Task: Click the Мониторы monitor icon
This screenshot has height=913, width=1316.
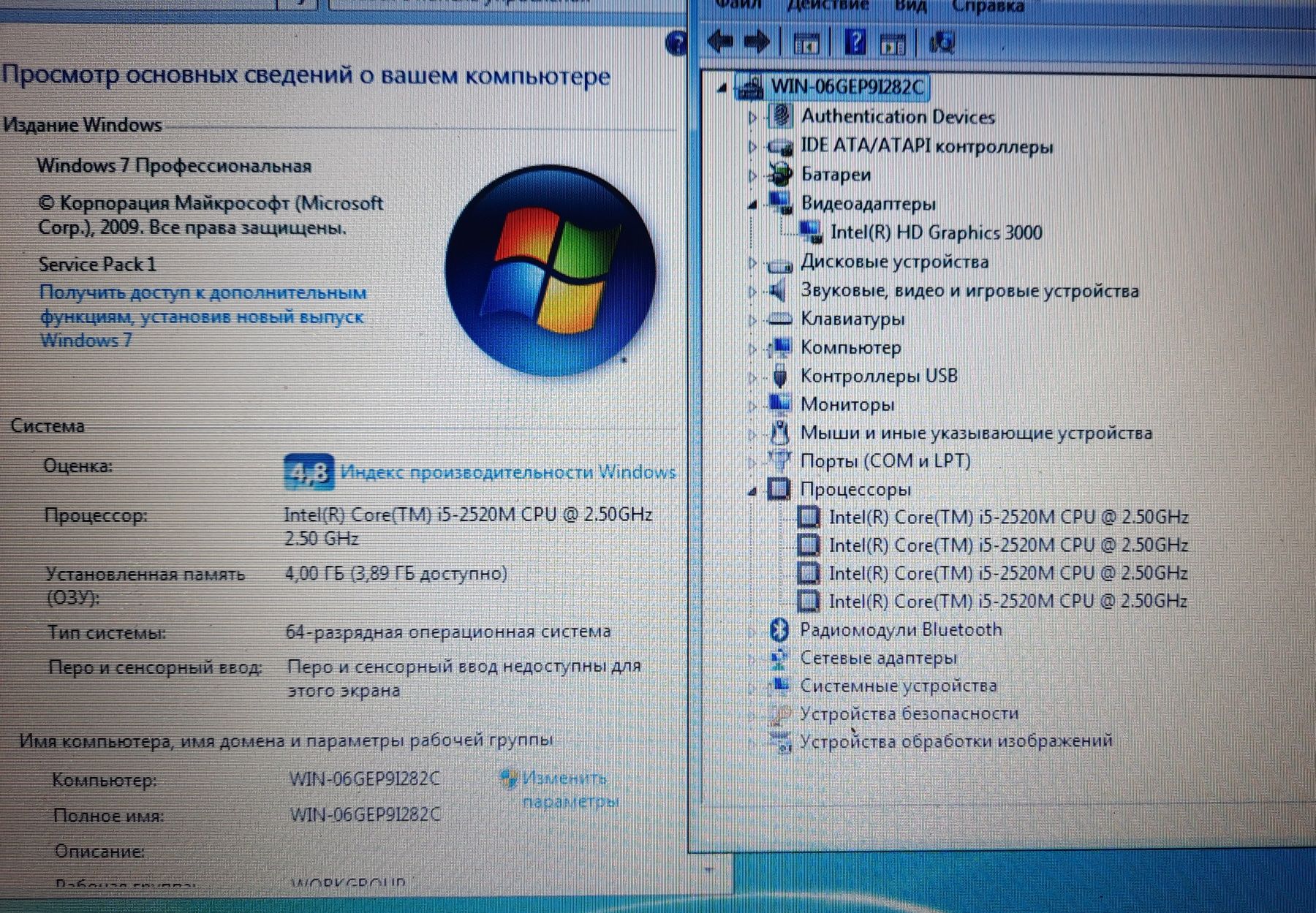Action: pos(779,404)
